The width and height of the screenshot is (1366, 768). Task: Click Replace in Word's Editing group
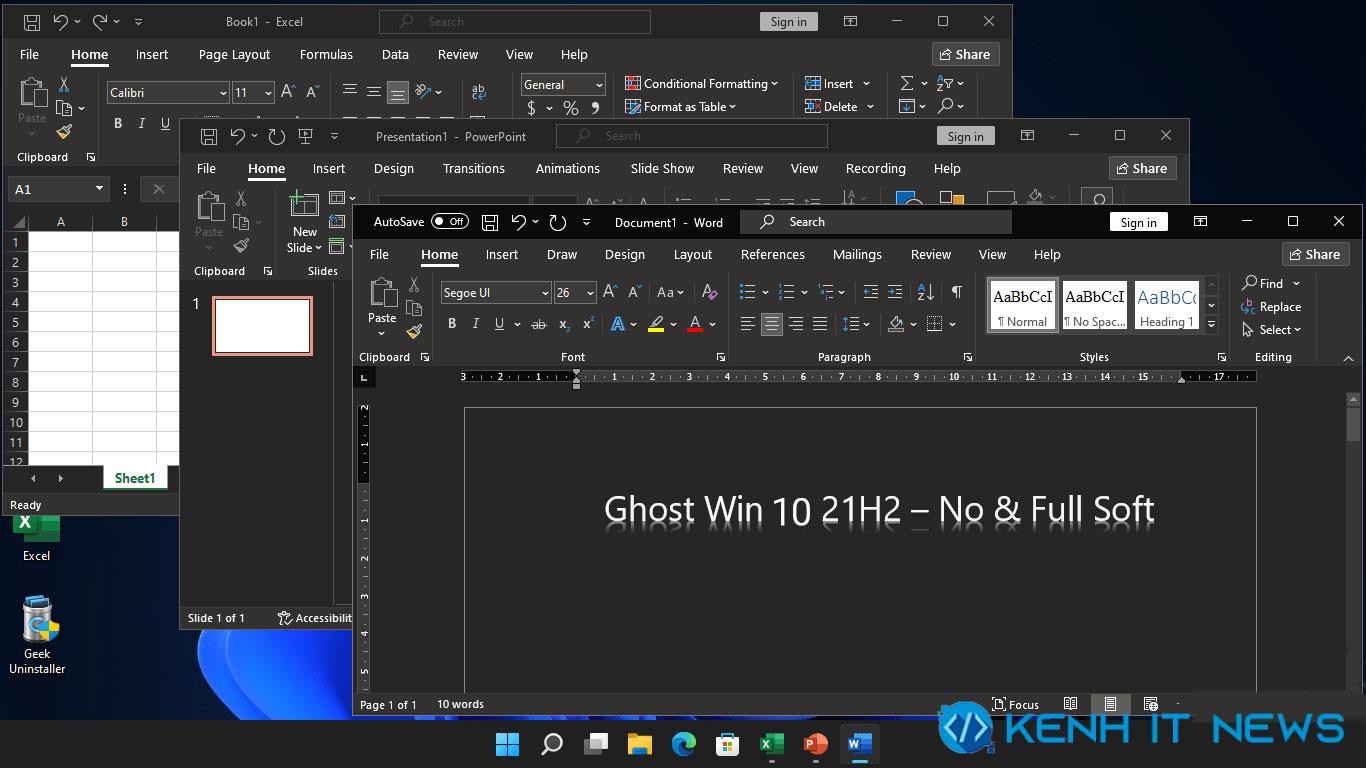click(1271, 307)
